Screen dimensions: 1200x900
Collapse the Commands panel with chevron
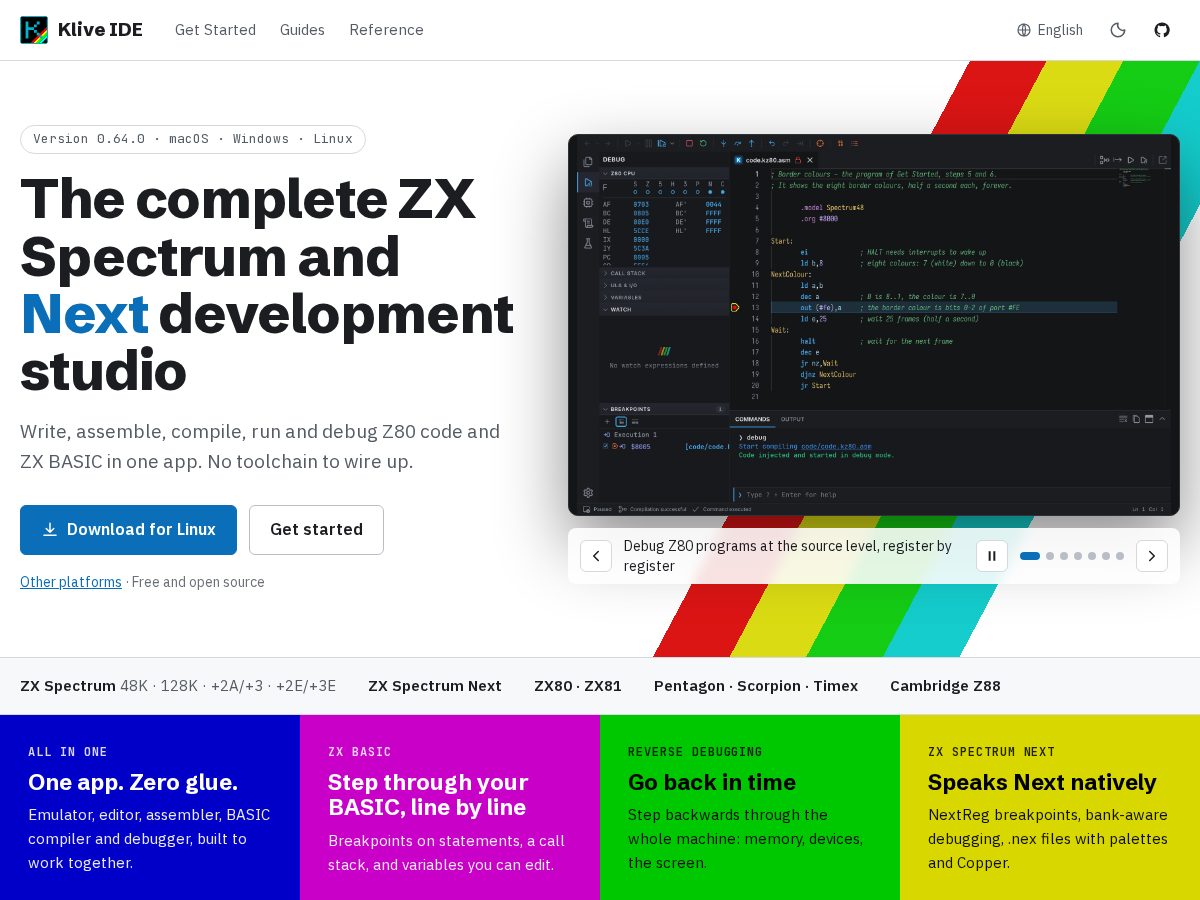pos(1162,419)
